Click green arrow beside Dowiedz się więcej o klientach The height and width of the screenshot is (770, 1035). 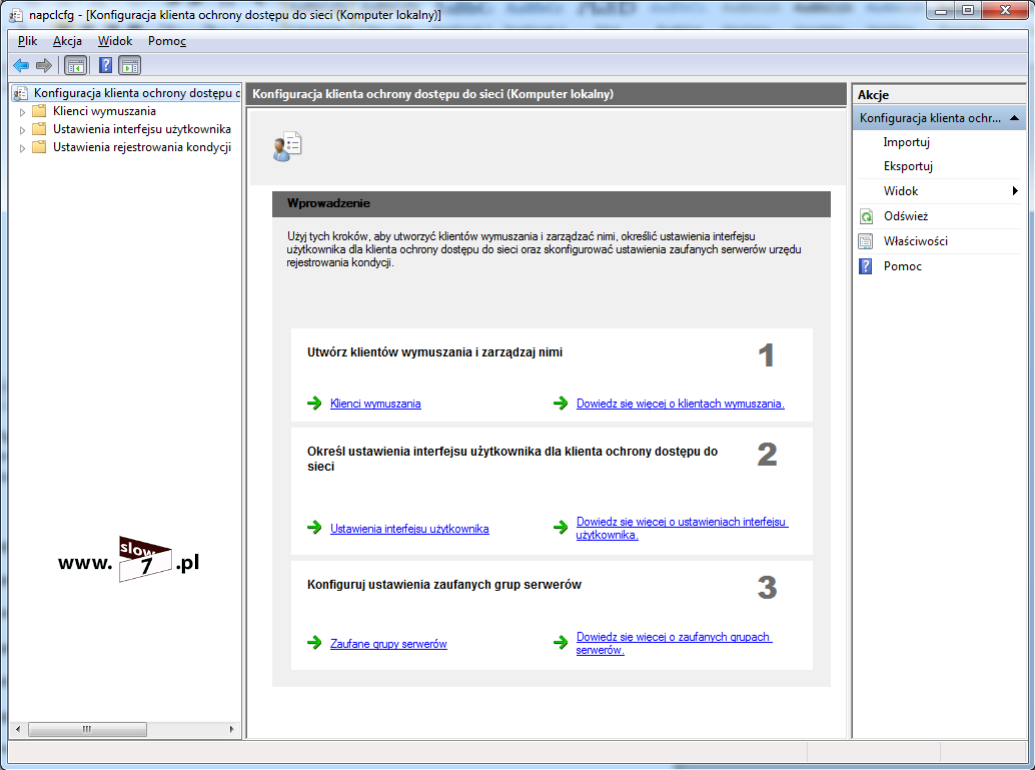[560, 403]
